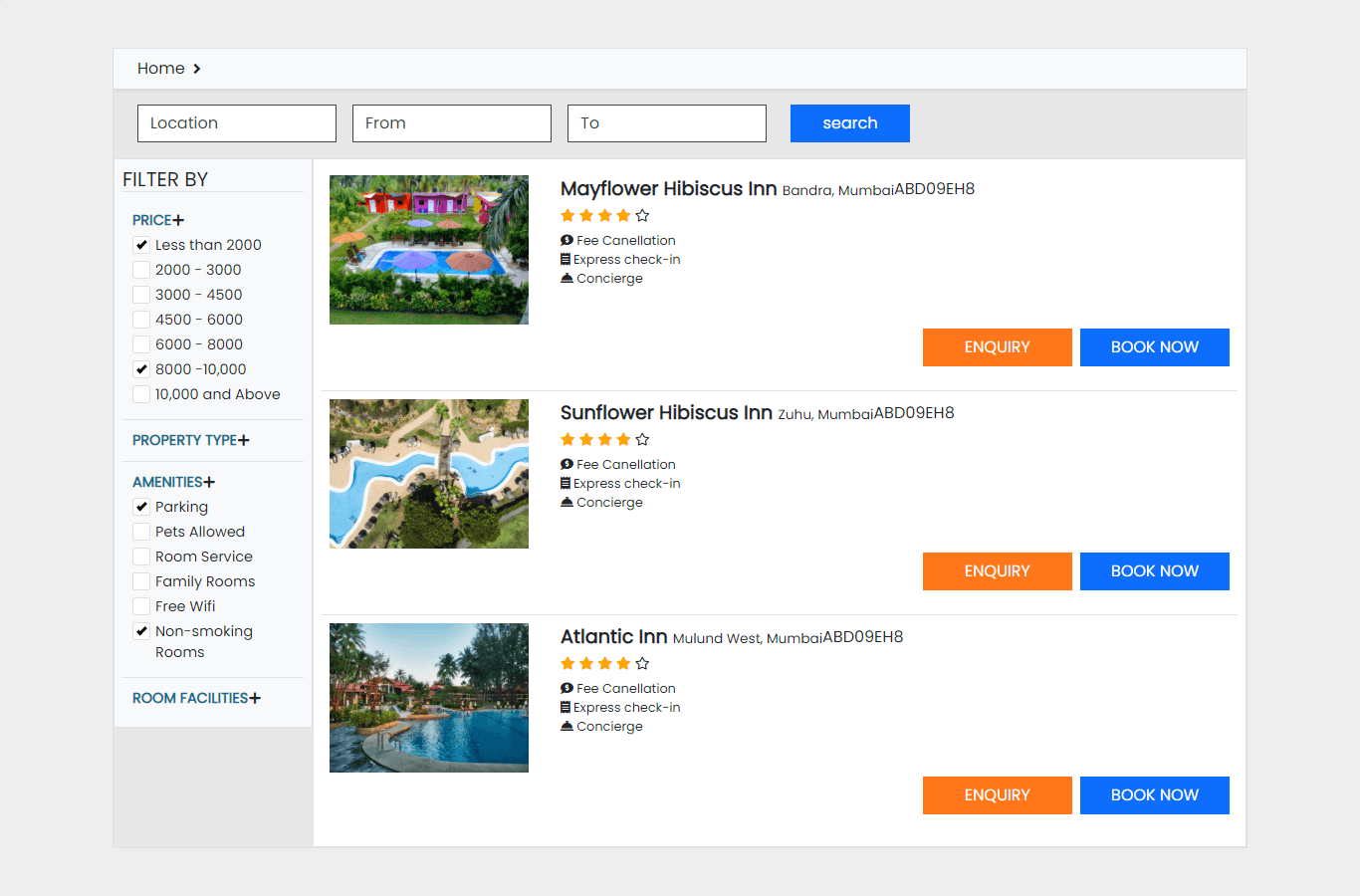1360x896 pixels.
Task: Uncheck the Less than 2000 price filter
Action: pyautogui.click(x=141, y=244)
